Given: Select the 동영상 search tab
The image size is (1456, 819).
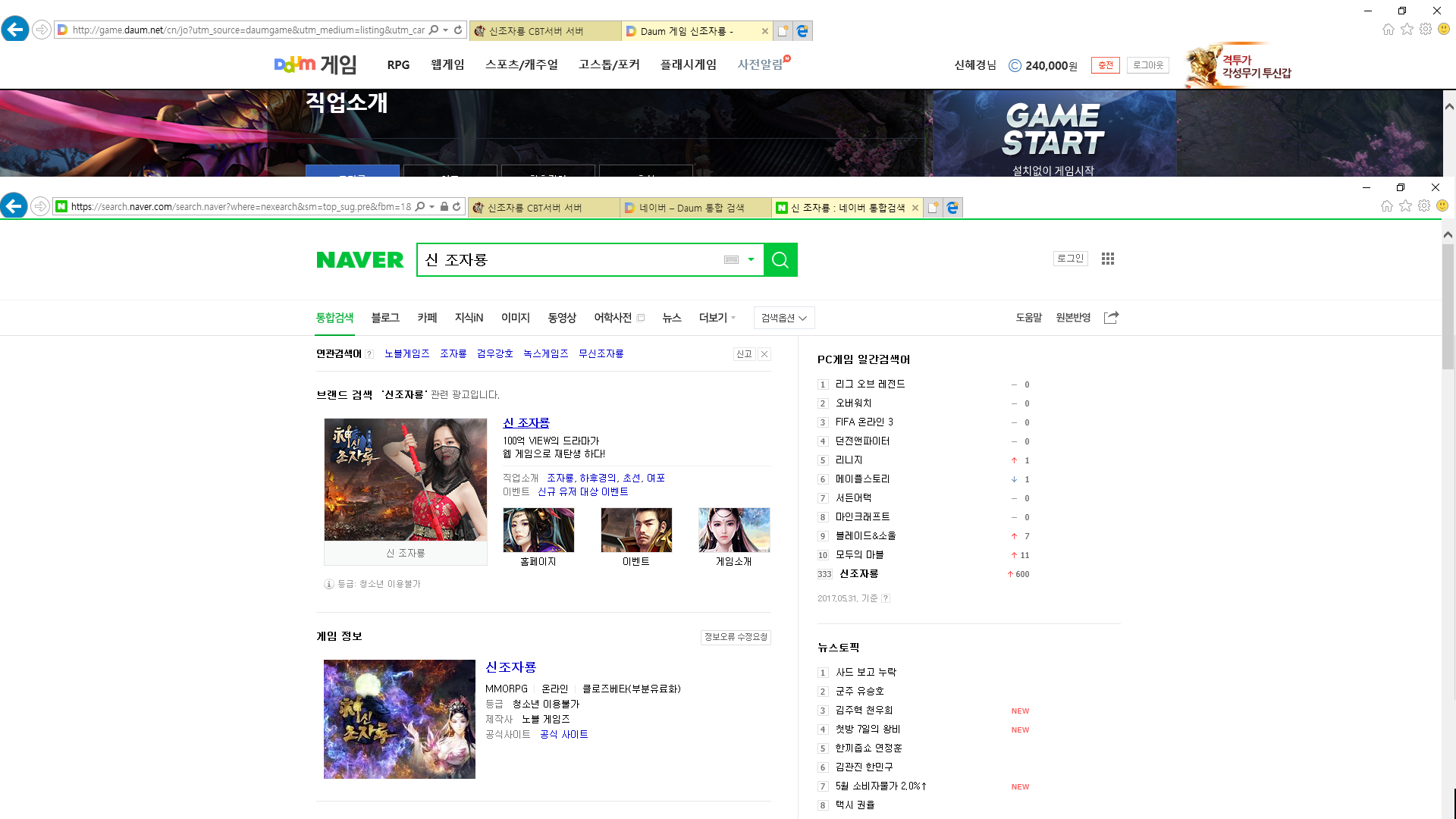Looking at the screenshot, I should pyautogui.click(x=562, y=318).
